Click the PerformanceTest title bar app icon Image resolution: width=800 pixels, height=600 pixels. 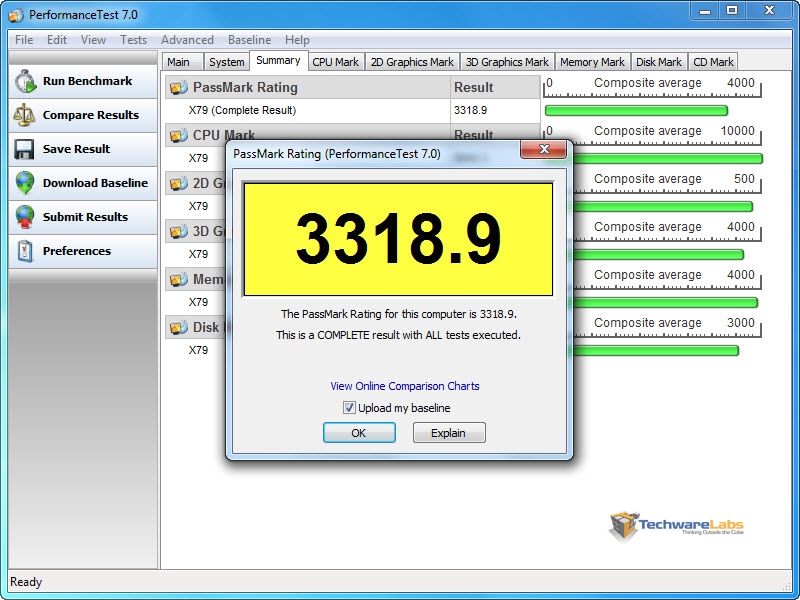[x=16, y=15]
